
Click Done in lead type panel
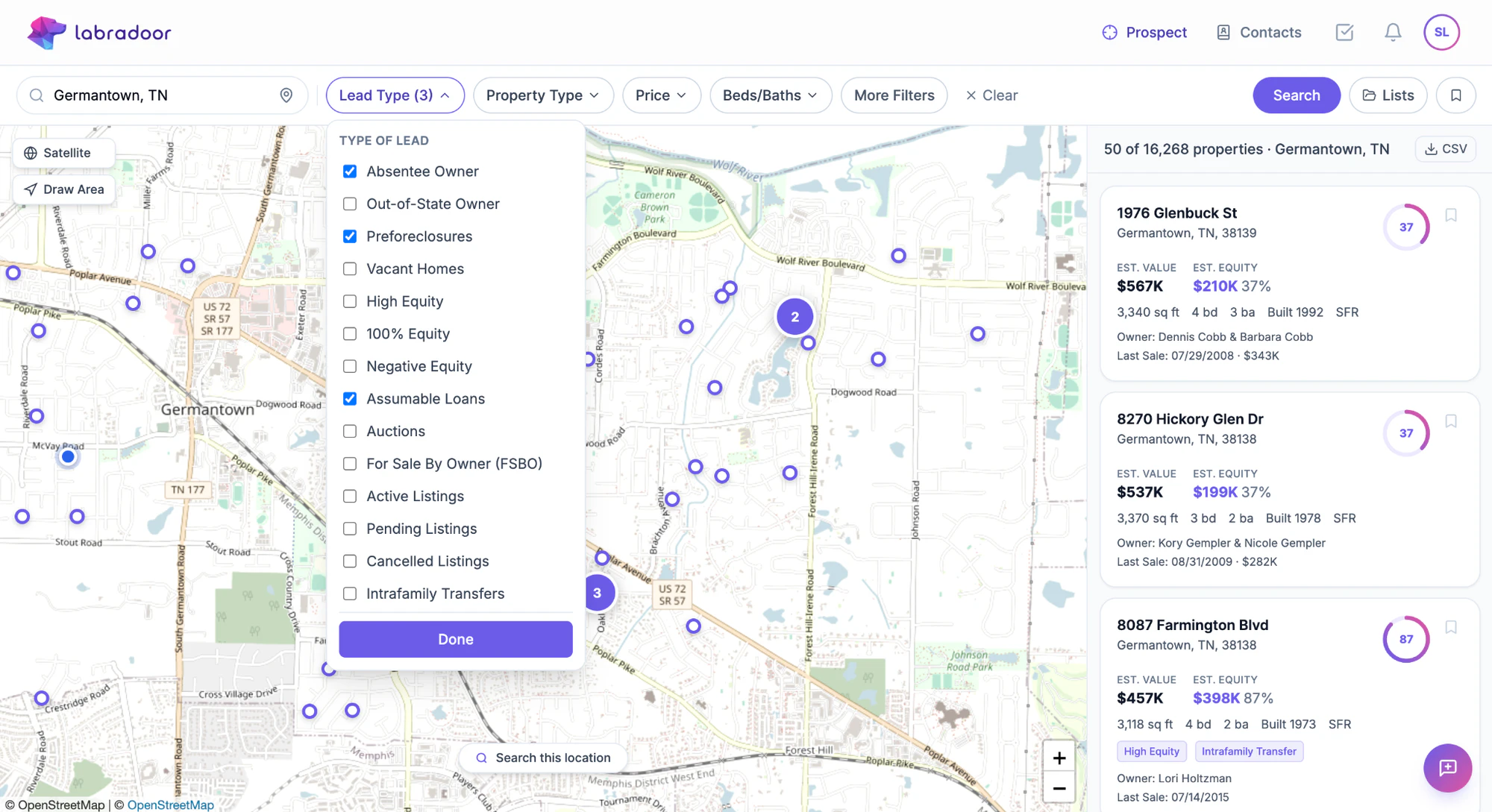(455, 639)
